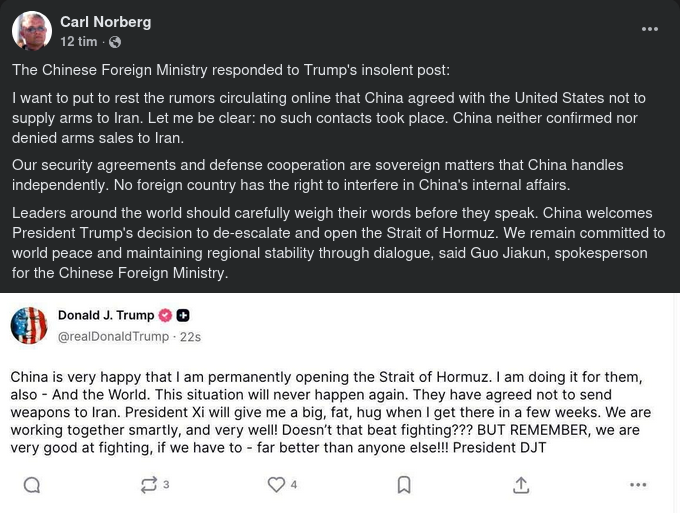Click the reply speech bubble icon

click(32, 485)
